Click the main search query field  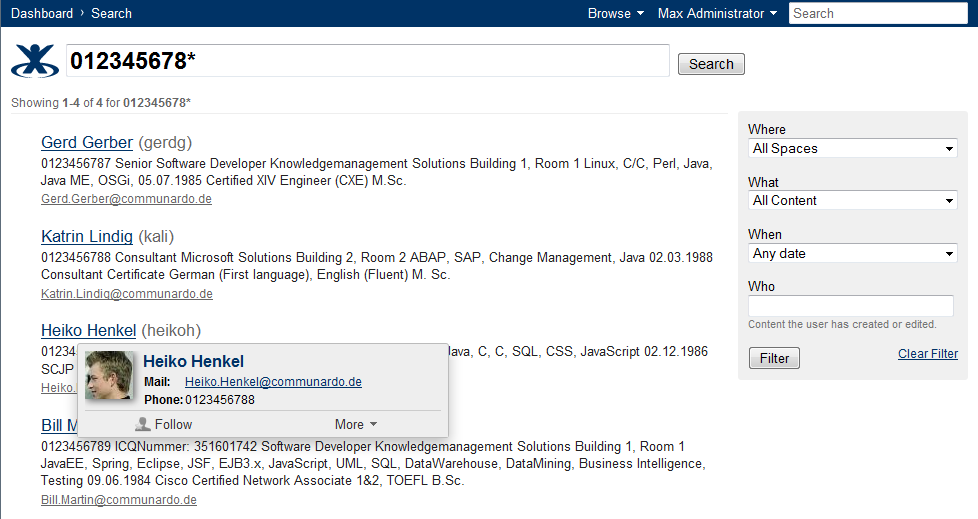(367, 61)
